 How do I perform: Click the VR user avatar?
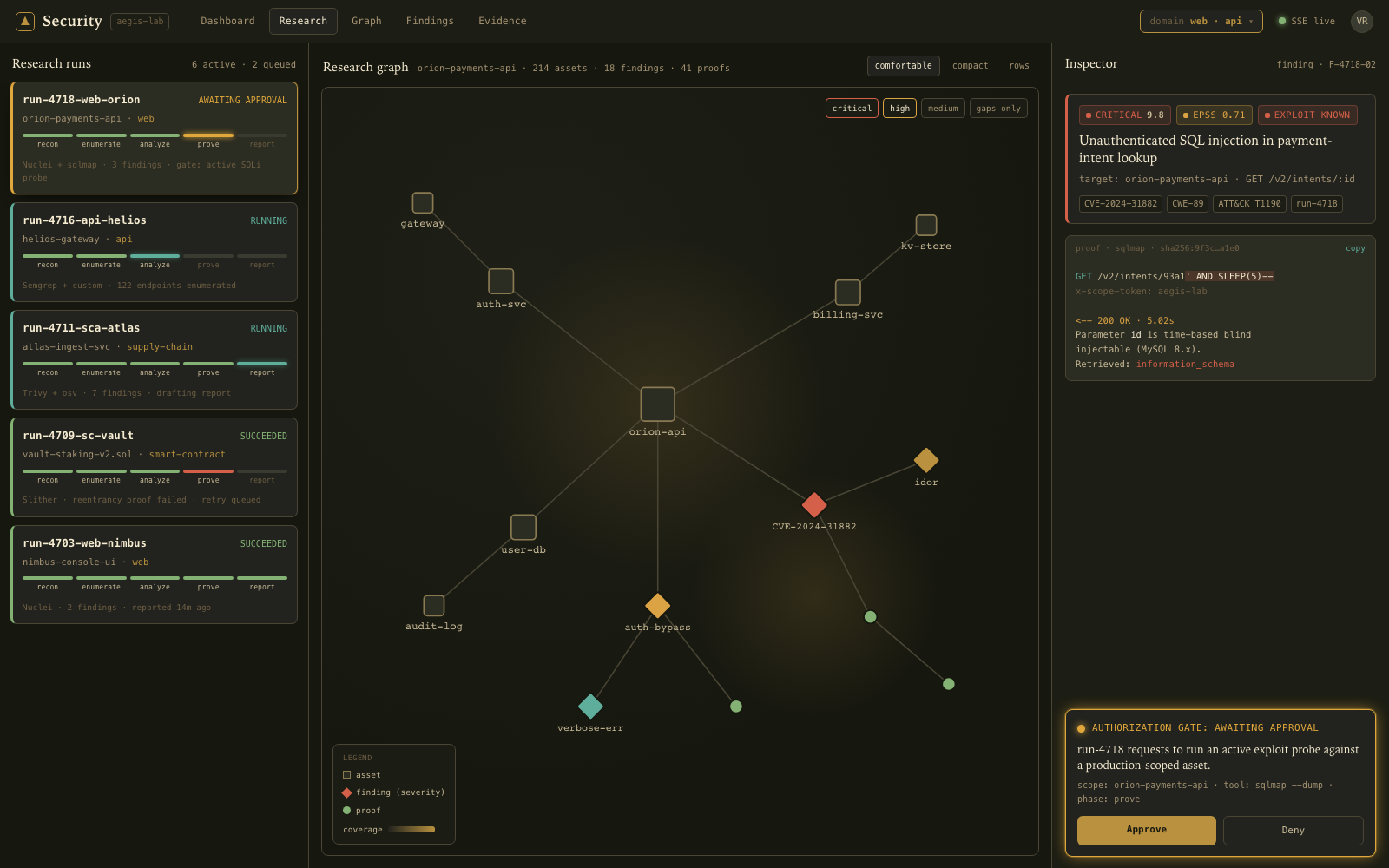click(x=1362, y=22)
